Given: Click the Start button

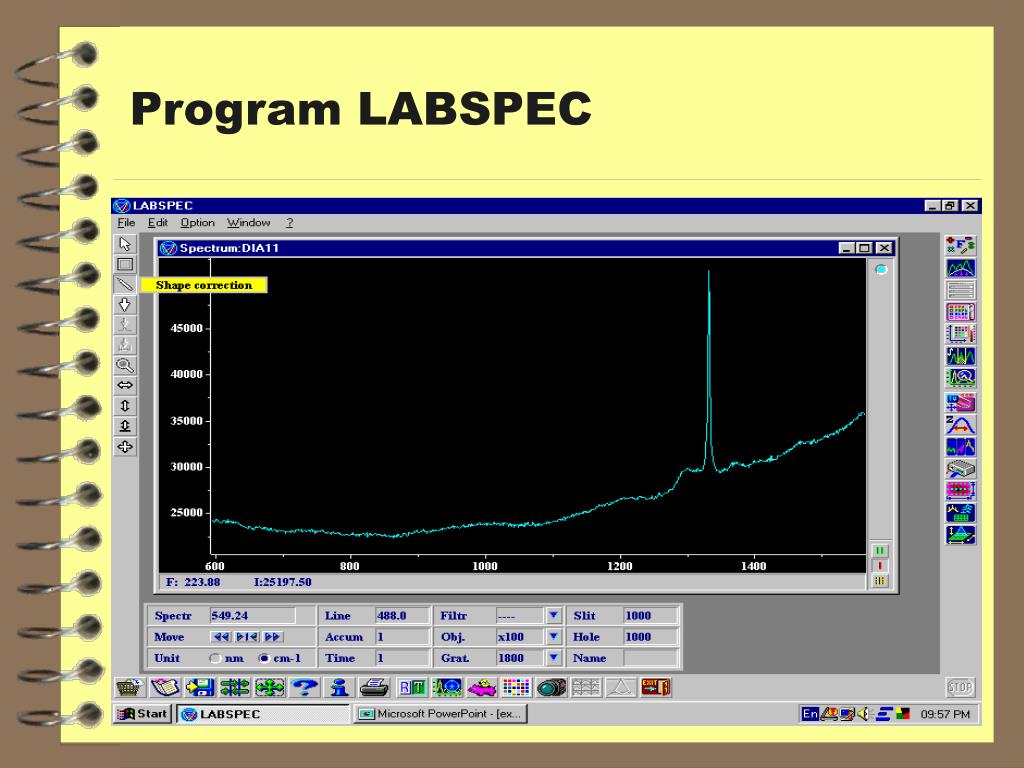Looking at the screenshot, I should tap(142, 714).
